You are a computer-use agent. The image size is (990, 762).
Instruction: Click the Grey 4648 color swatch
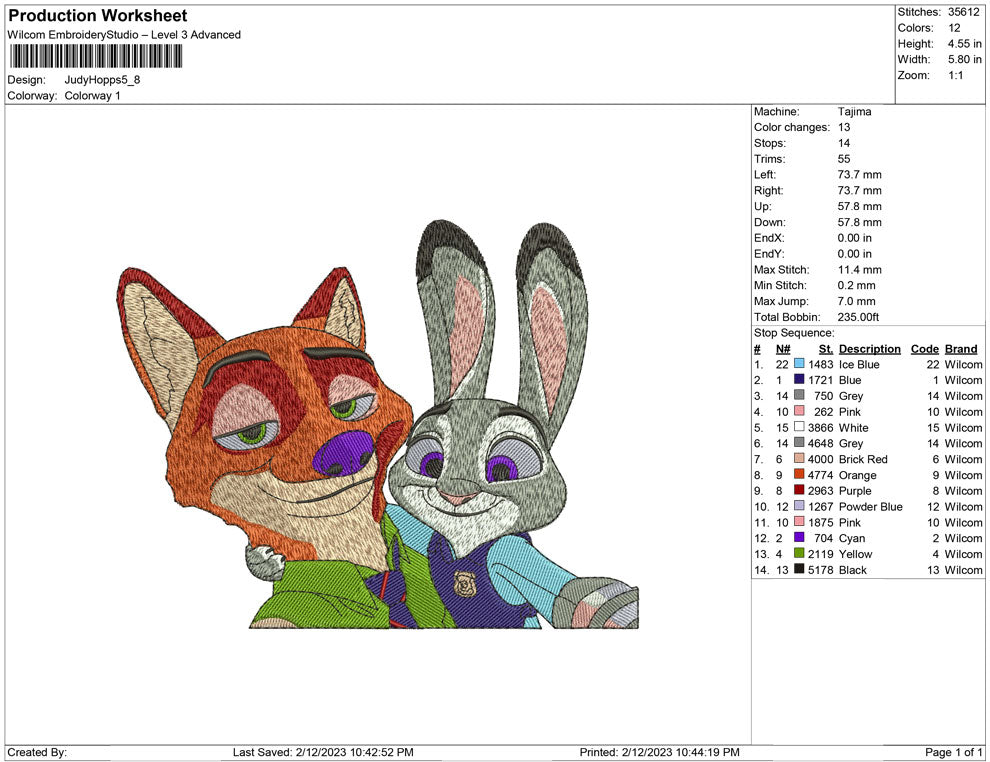[799, 443]
